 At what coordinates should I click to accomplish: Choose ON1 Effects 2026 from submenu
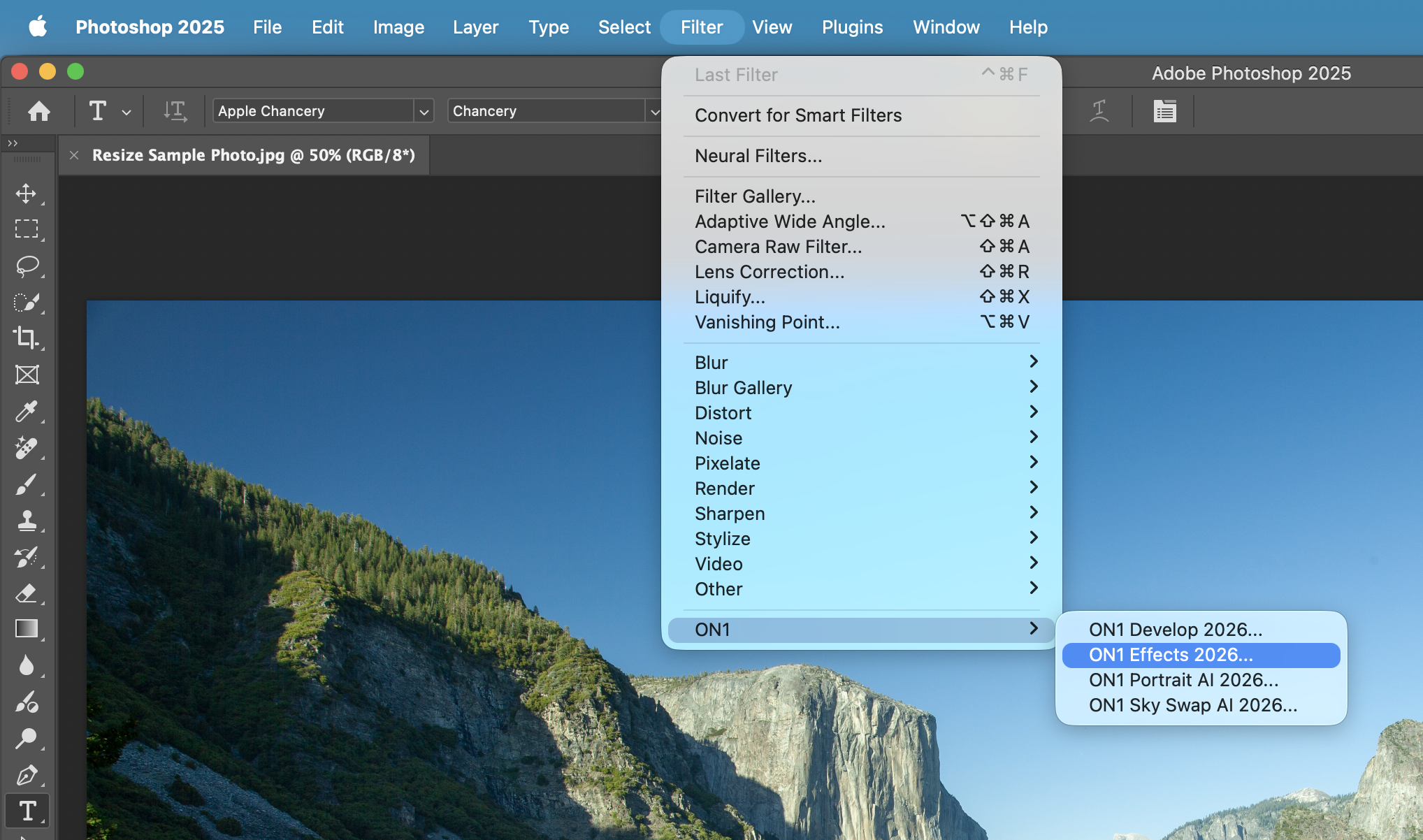pyautogui.click(x=1201, y=655)
